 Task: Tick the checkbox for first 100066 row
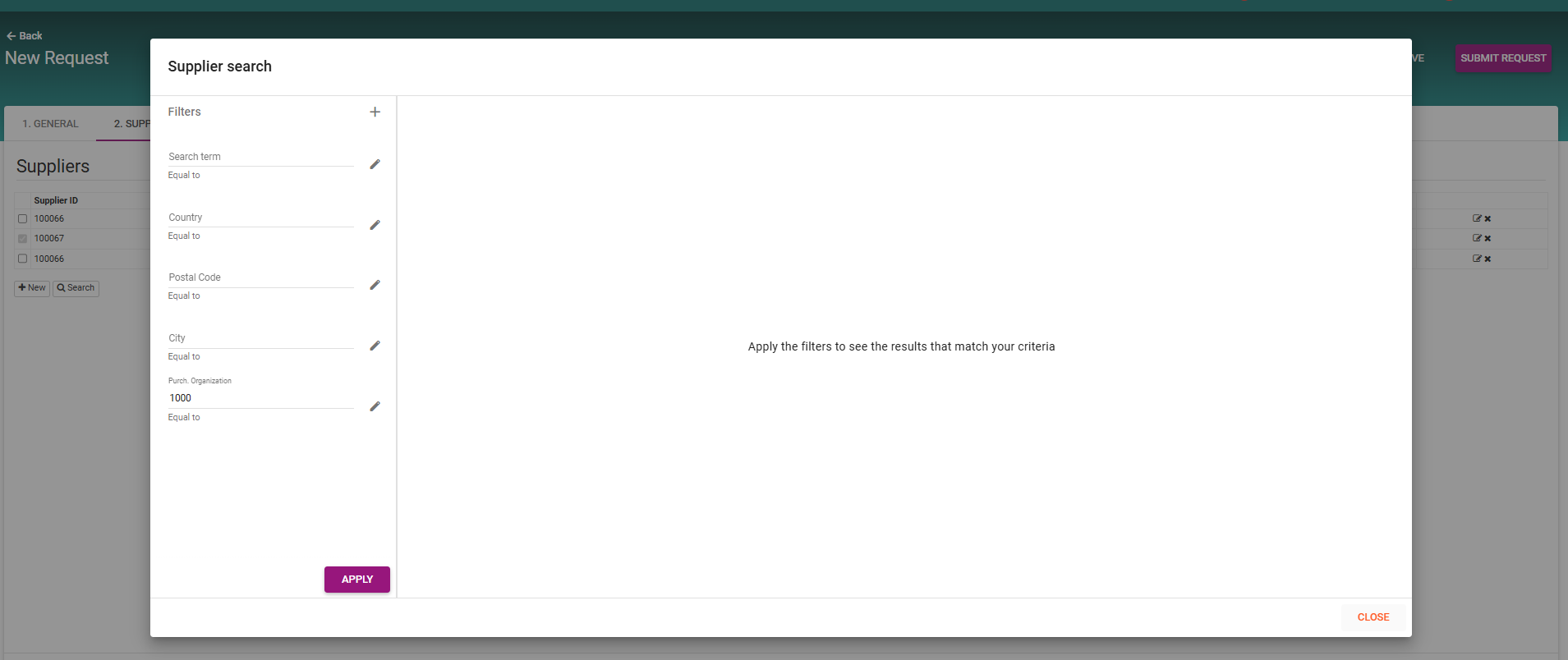click(x=23, y=219)
